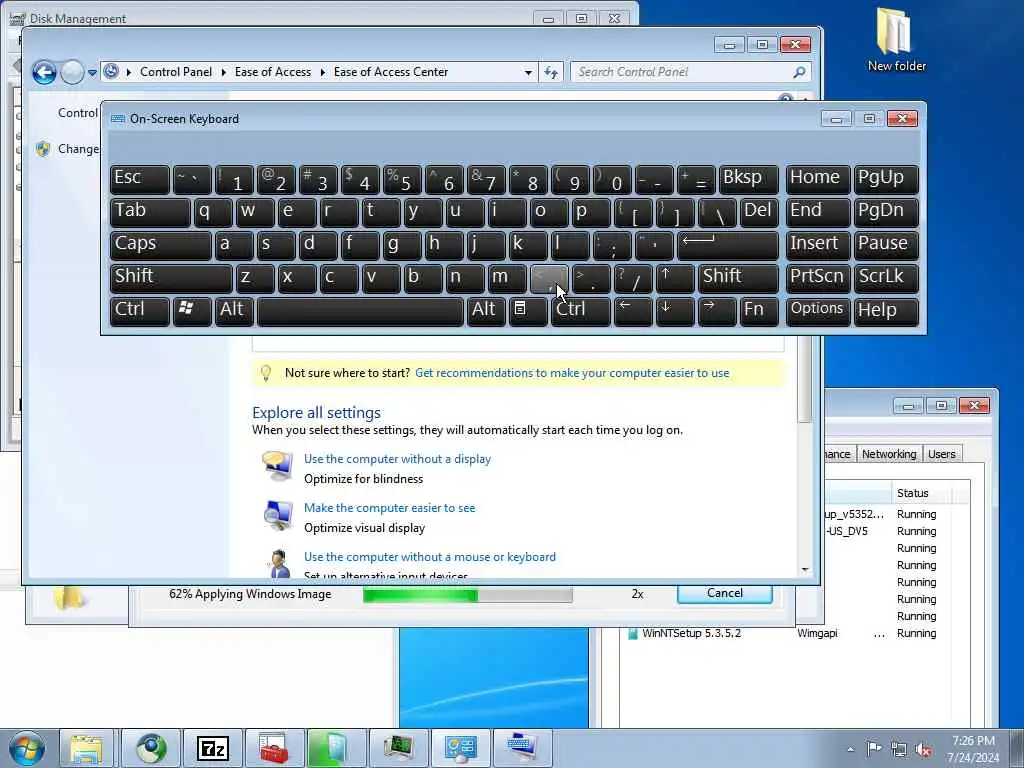Click the search magnifier in Control Panel

pos(799,72)
